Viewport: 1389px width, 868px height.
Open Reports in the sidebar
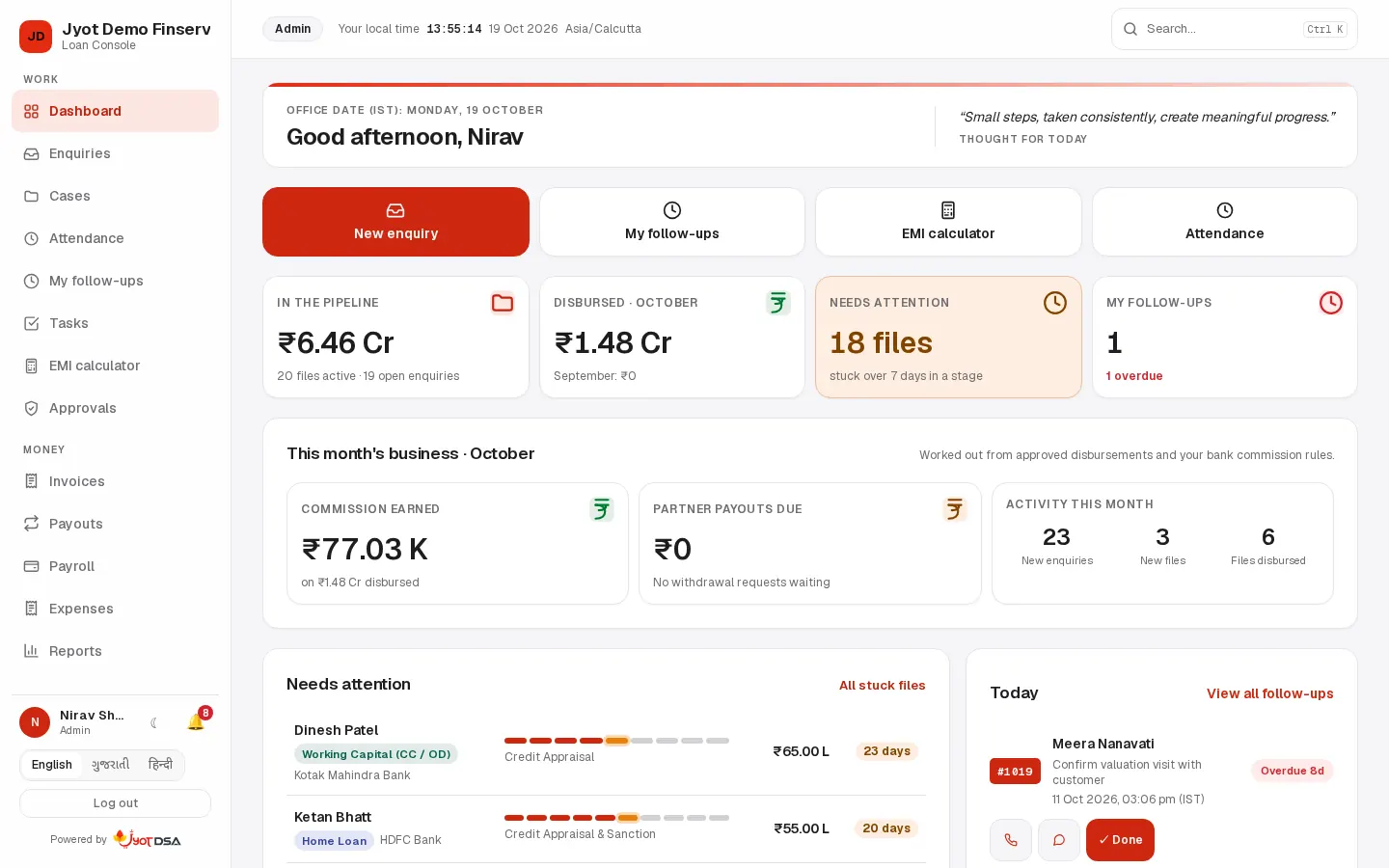pos(115,651)
